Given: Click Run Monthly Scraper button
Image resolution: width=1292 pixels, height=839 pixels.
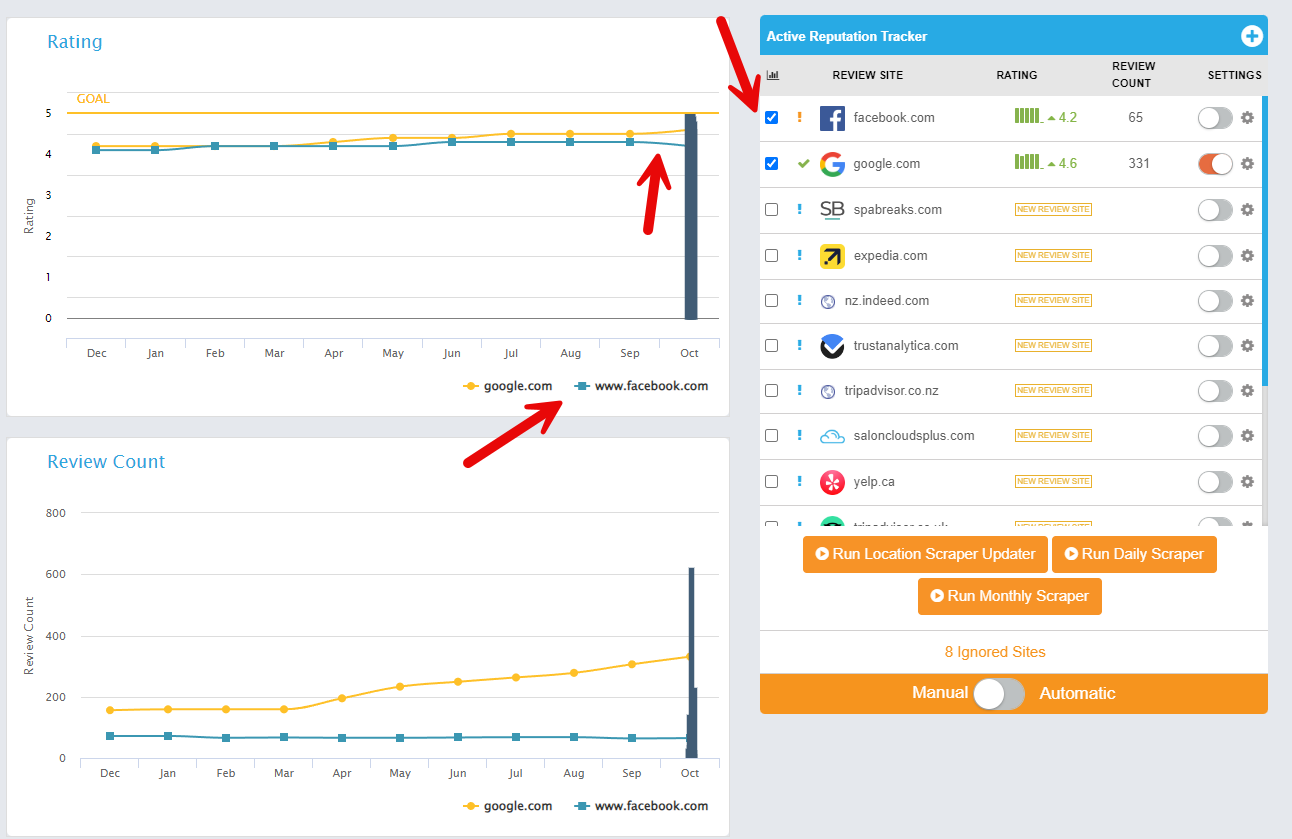Looking at the screenshot, I should coord(1009,596).
